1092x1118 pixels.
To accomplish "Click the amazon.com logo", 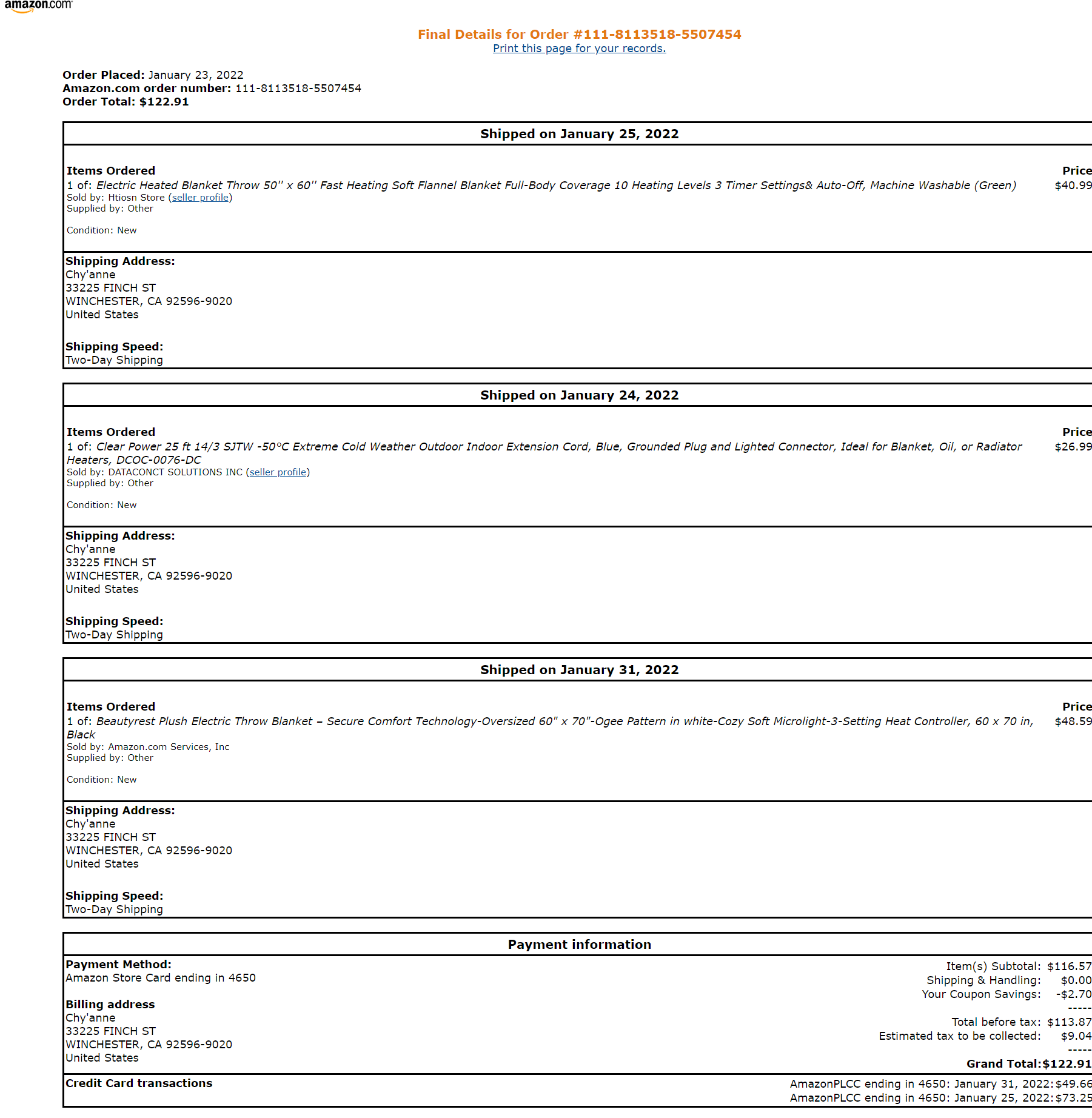I will [38, 5].
